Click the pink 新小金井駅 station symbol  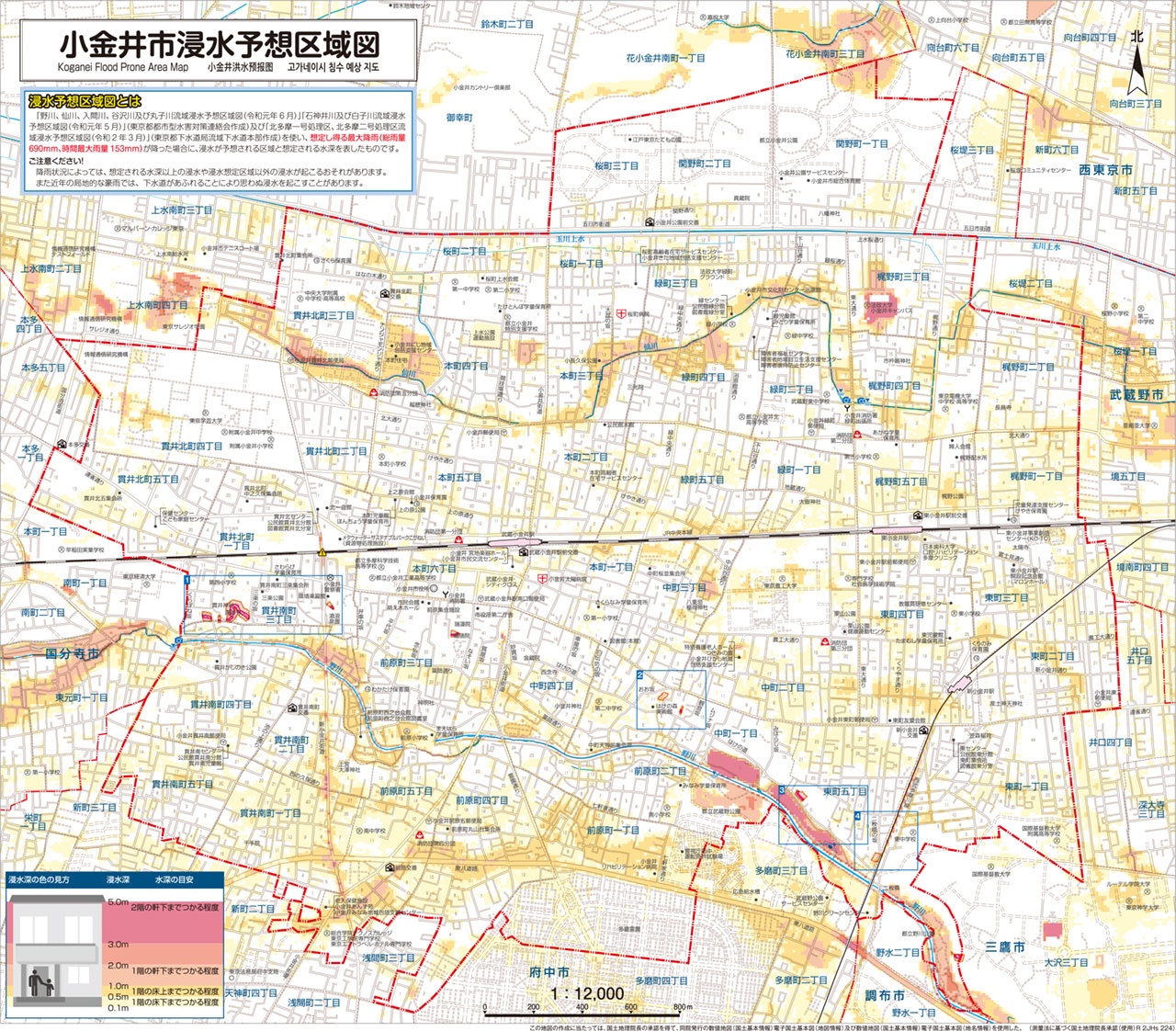pyautogui.click(x=961, y=681)
